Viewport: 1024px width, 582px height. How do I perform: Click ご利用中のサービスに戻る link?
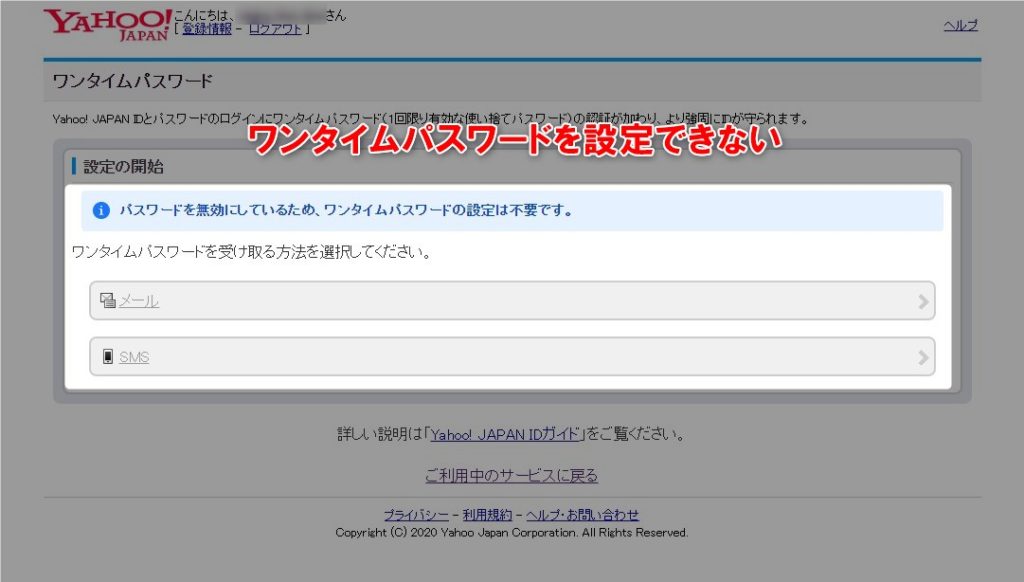pos(511,476)
